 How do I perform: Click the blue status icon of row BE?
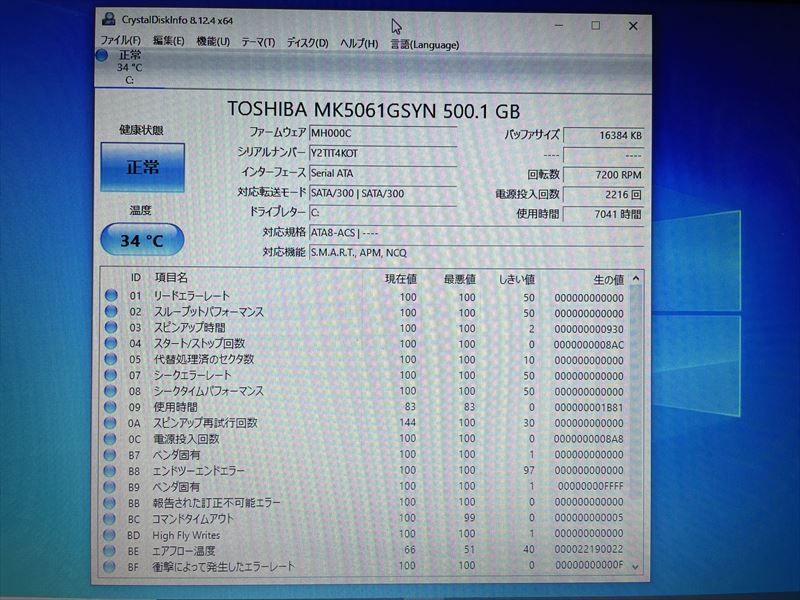[109, 551]
